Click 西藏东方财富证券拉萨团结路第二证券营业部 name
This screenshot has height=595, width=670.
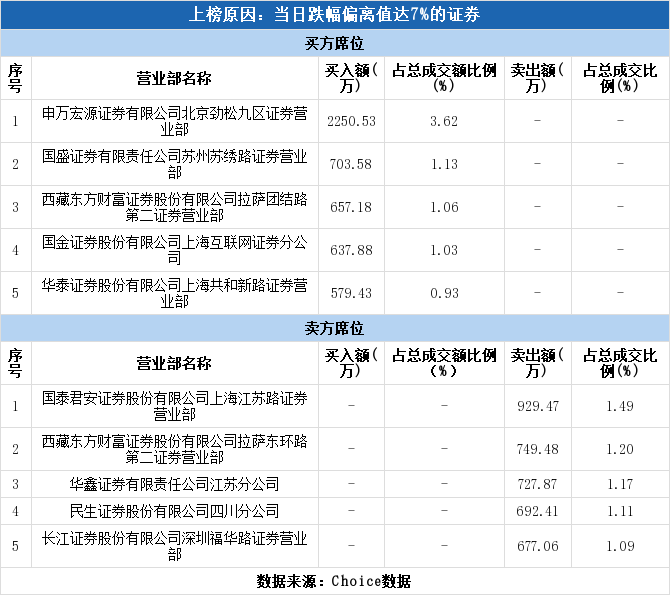[174, 207]
